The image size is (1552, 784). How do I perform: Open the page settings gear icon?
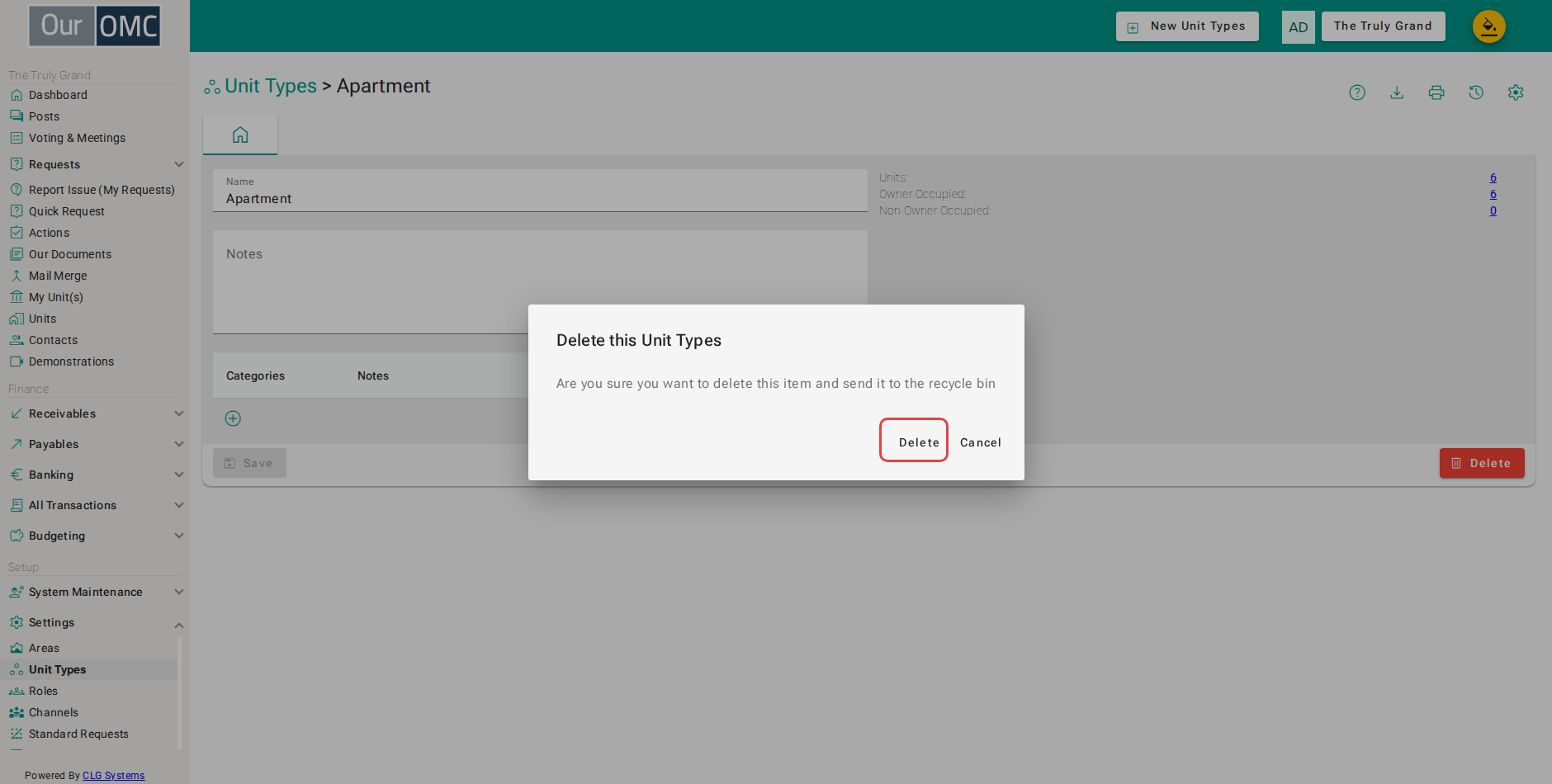1516,92
